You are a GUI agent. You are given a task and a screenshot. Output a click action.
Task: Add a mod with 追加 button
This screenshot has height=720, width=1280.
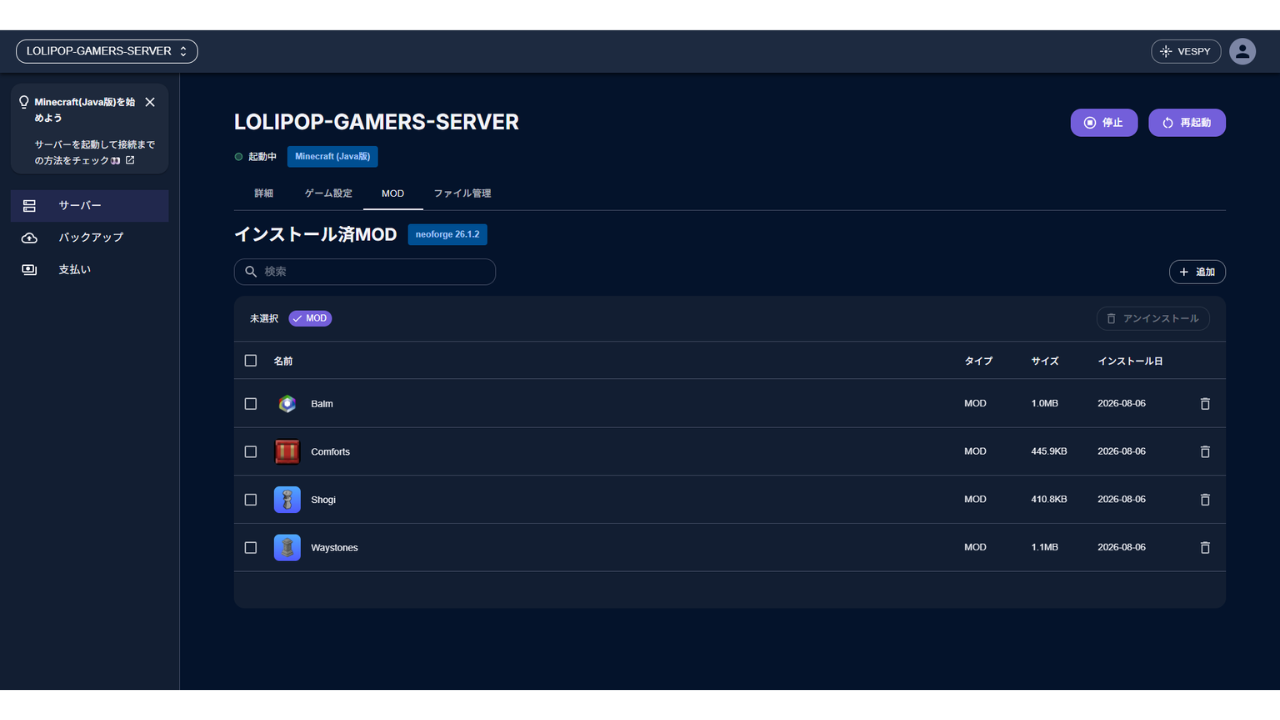[x=1197, y=272]
